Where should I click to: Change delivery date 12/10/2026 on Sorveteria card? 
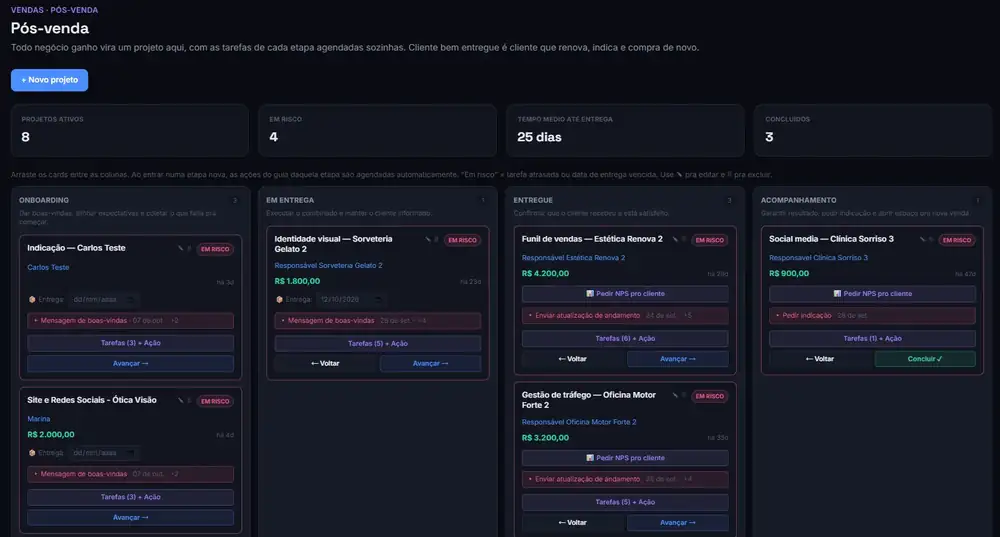pos(351,299)
